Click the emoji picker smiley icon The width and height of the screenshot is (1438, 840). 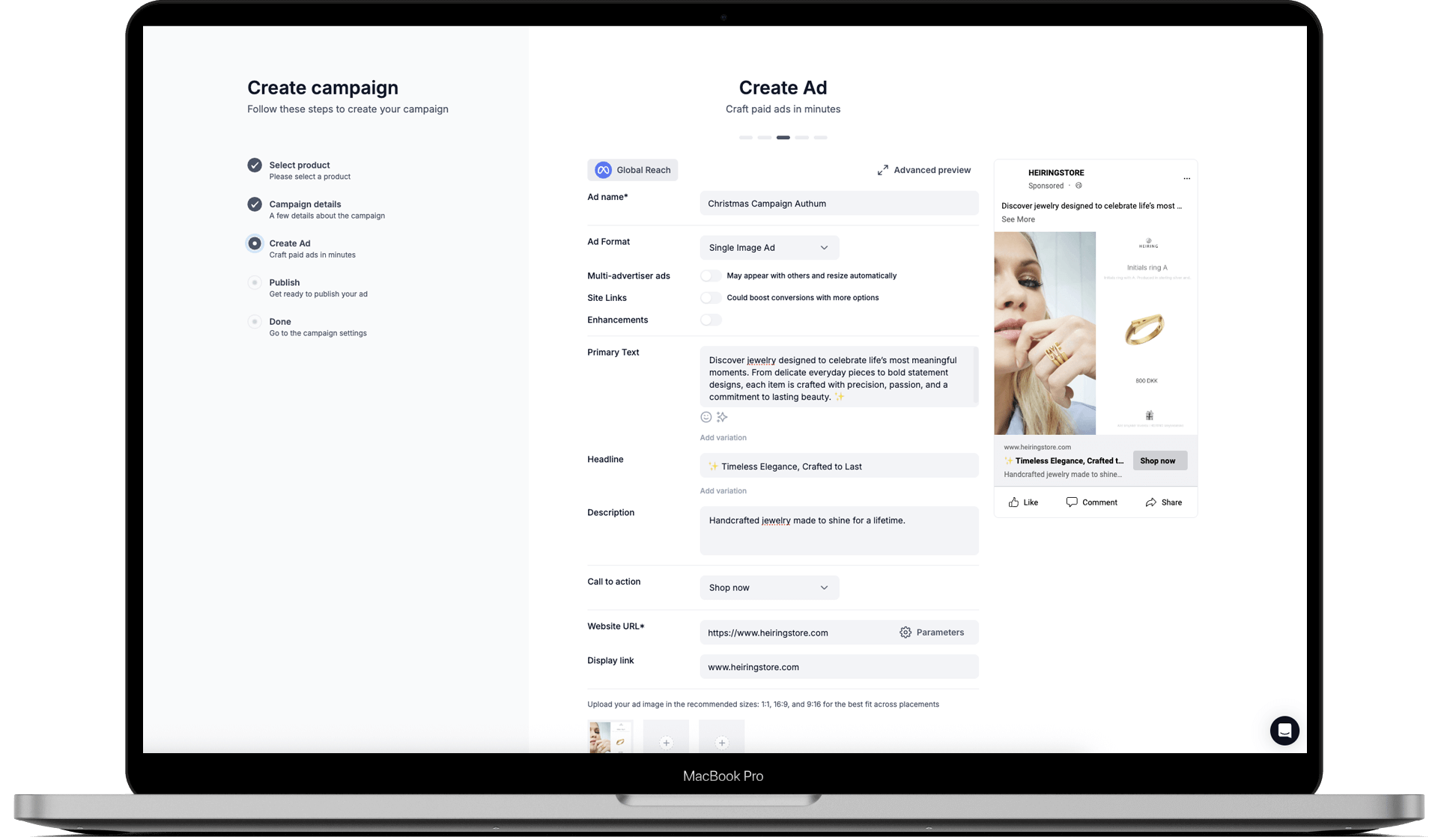(706, 417)
